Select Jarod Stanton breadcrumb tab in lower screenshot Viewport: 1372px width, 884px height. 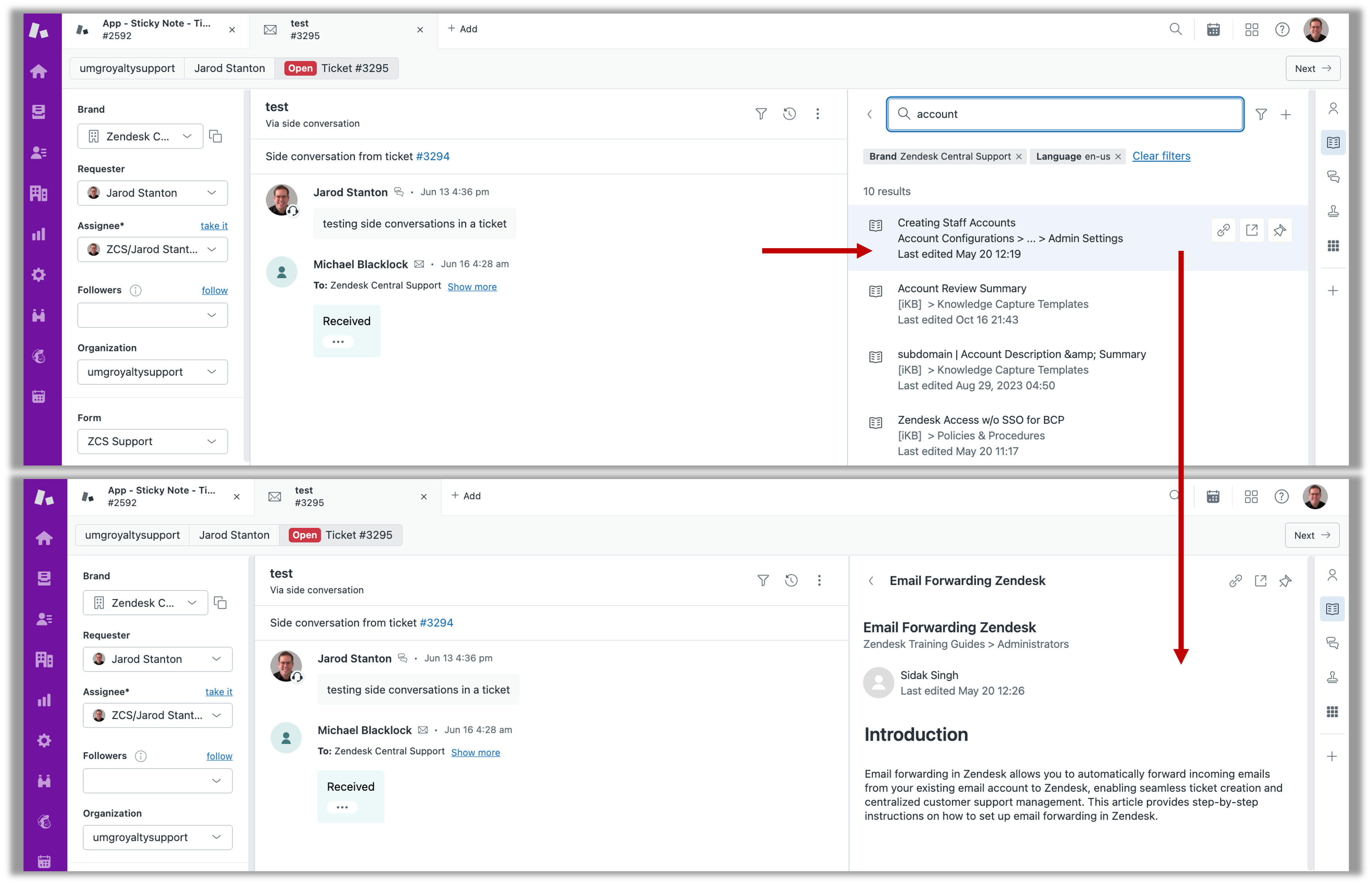point(234,535)
